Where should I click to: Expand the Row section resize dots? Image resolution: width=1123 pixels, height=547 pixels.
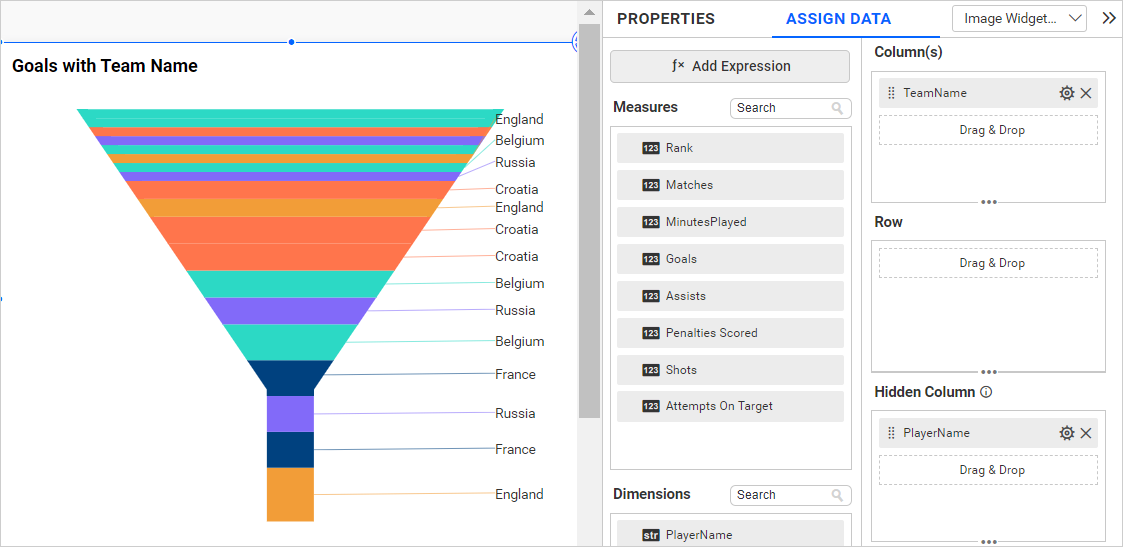click(988, 371)
